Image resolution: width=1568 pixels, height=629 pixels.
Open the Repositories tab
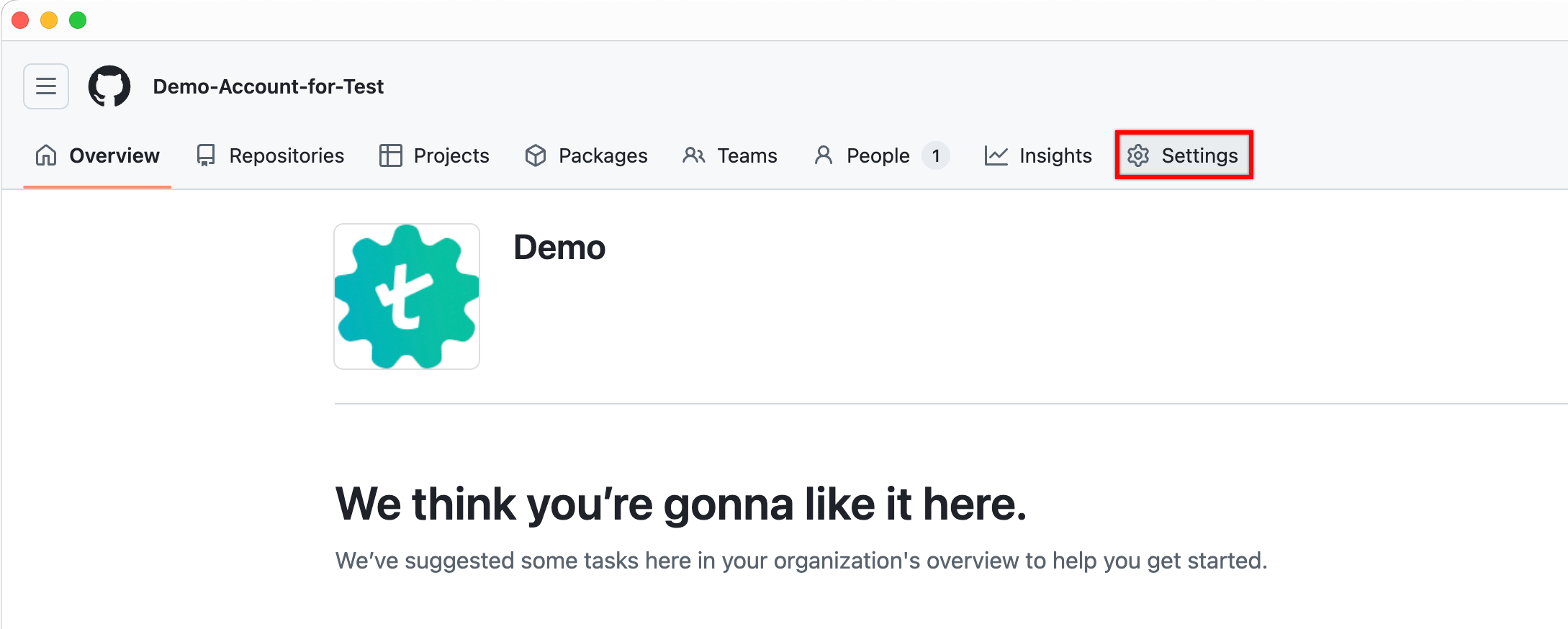click(270, 155)
